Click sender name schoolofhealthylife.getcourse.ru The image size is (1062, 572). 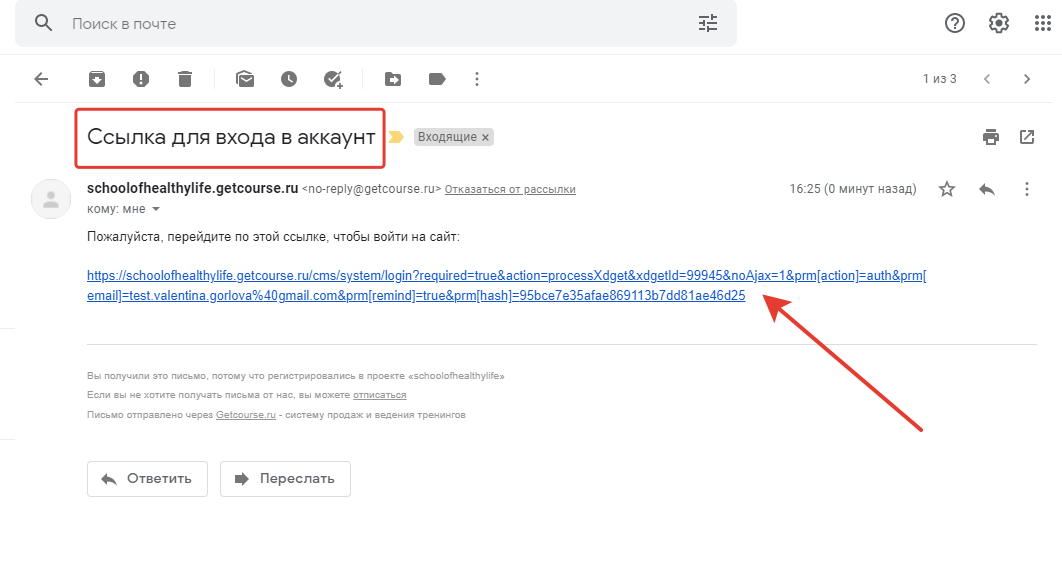pyautogui.click(x=192, y=188)
